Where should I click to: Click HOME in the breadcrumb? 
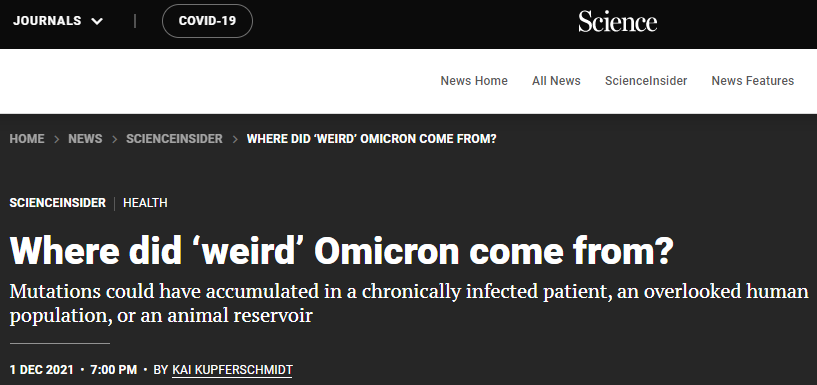[27, 139]
